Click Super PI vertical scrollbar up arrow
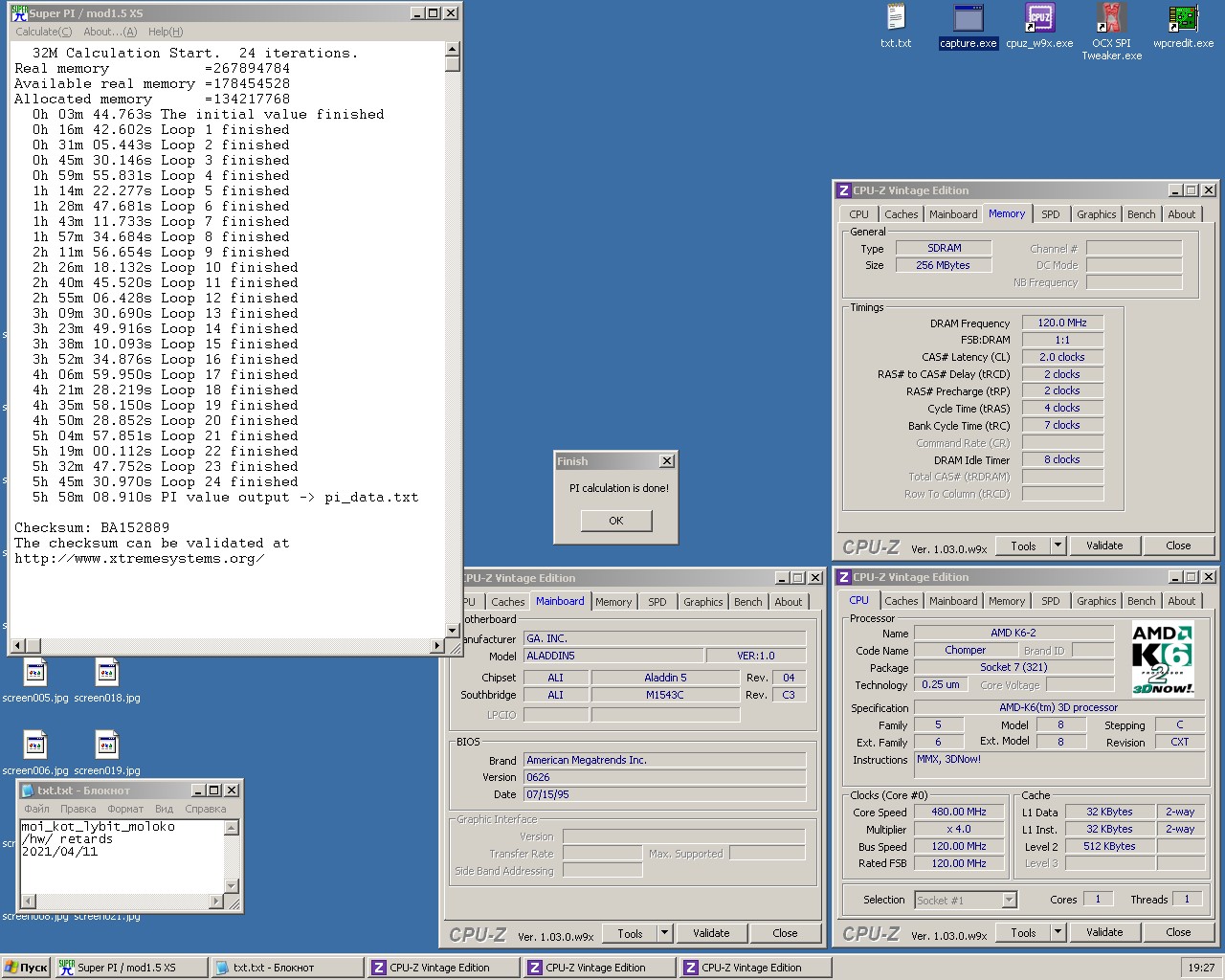Image resolution: width=1225 pixels, height=980 pixels. click(x=453, y=51)
